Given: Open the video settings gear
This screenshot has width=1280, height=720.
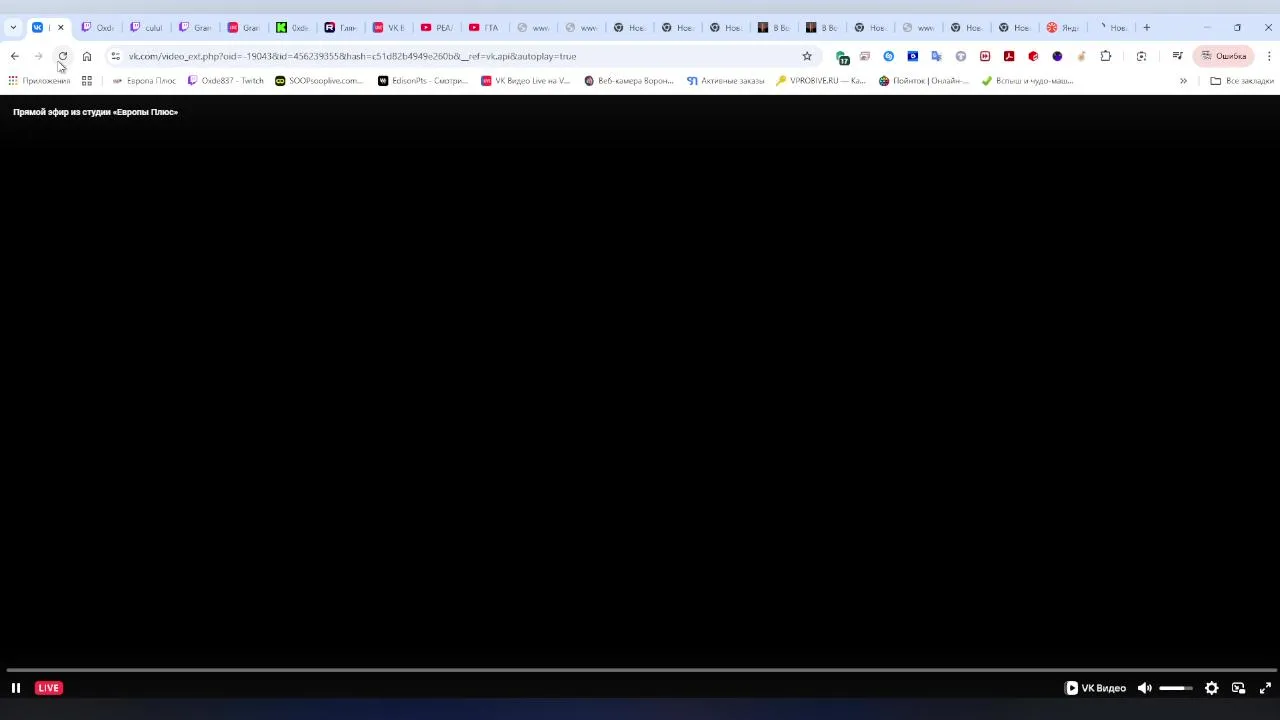Looking at the screenshot, I should click(x=1211, y=688).
